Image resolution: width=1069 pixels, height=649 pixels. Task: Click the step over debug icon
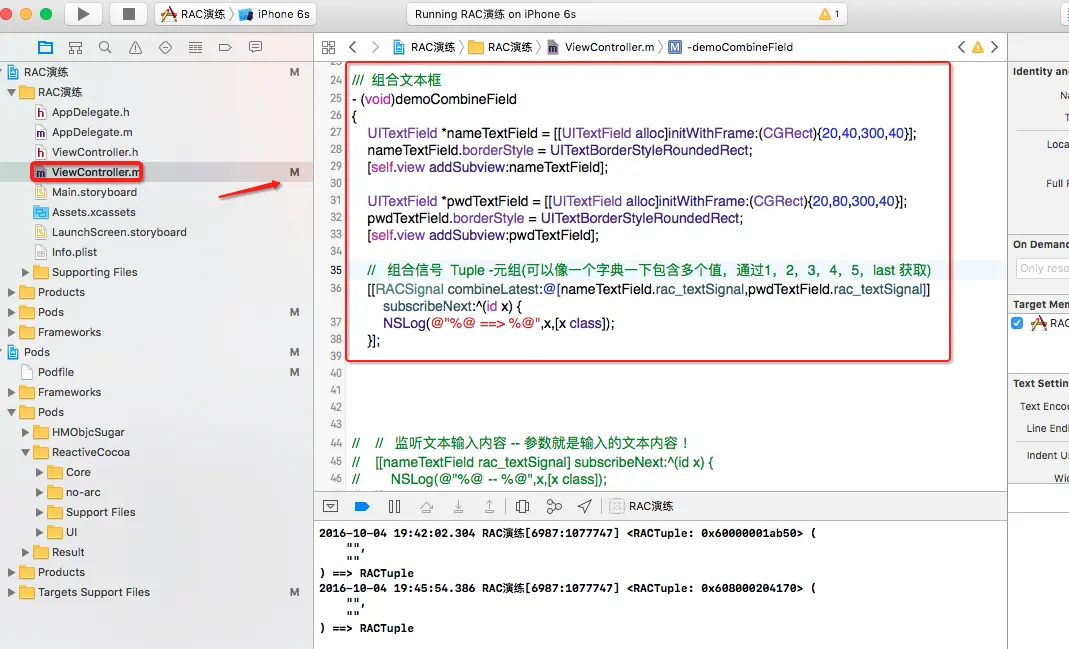click(x=426, y=506)
